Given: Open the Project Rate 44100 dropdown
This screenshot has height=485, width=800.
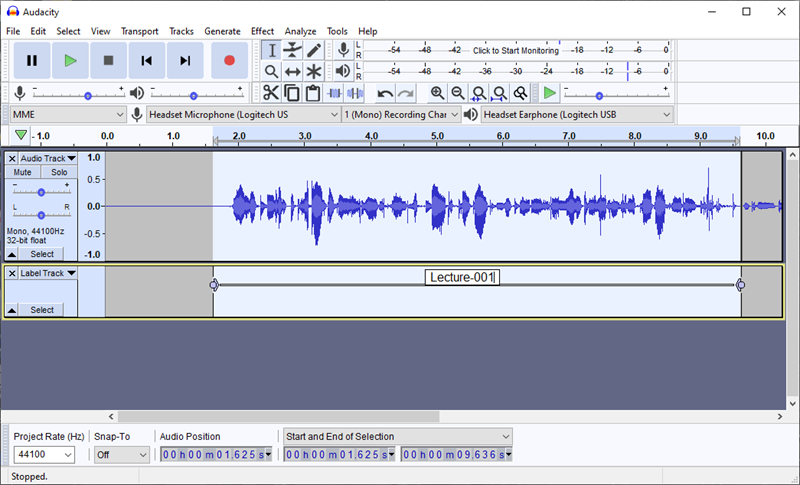Looking at the screenshot, I should 44,454.
